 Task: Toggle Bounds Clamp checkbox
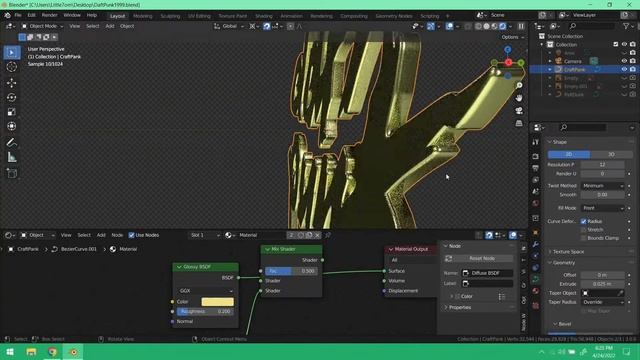584,238
